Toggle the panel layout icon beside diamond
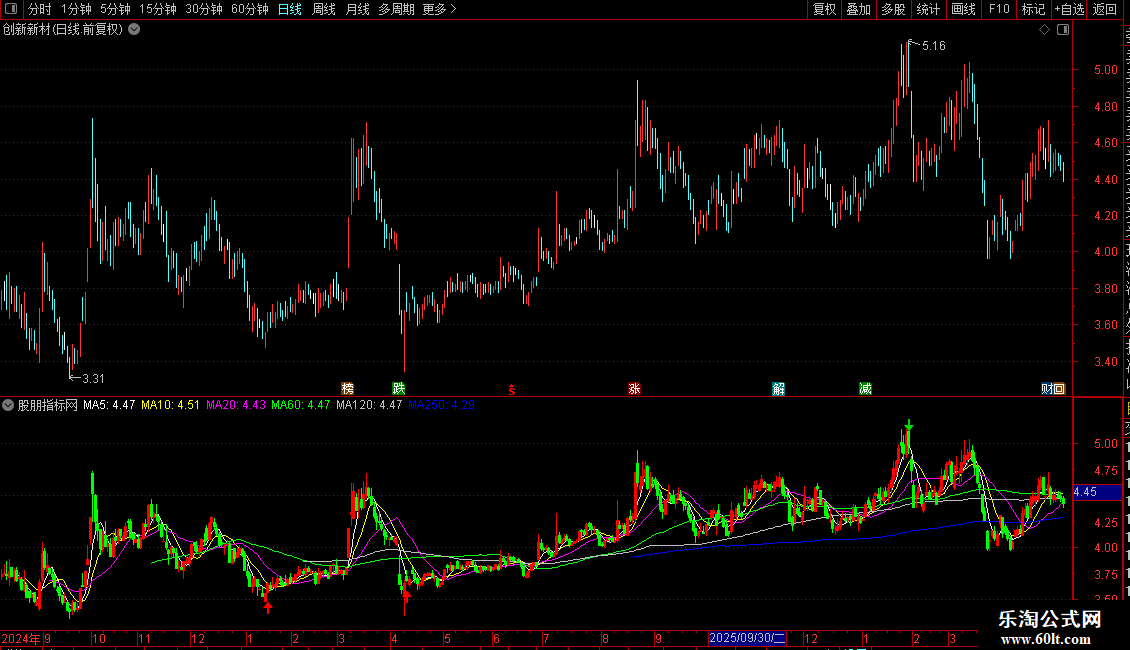 [x=1063, y=30]
